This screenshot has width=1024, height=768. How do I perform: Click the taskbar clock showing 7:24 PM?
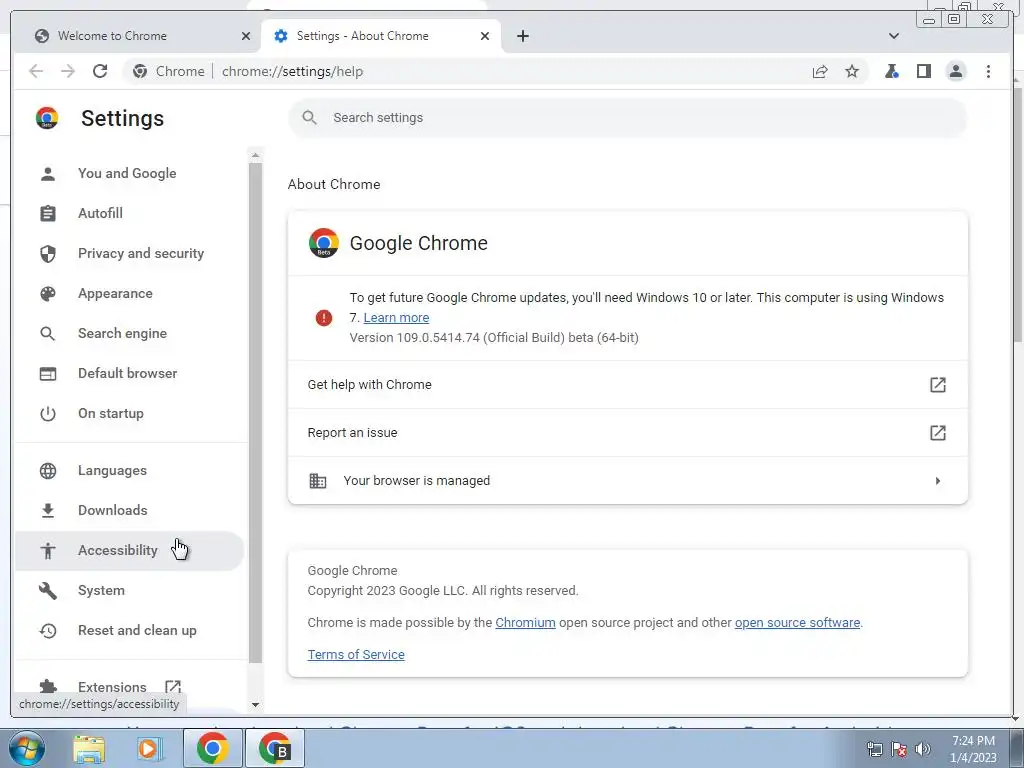[x=973, y=749]
